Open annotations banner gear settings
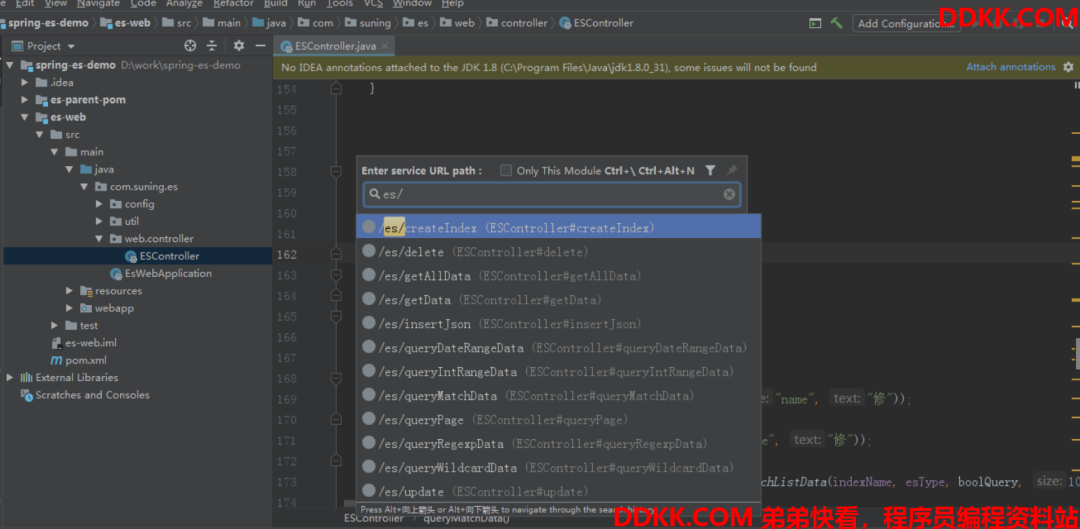 click(1068, 67)
